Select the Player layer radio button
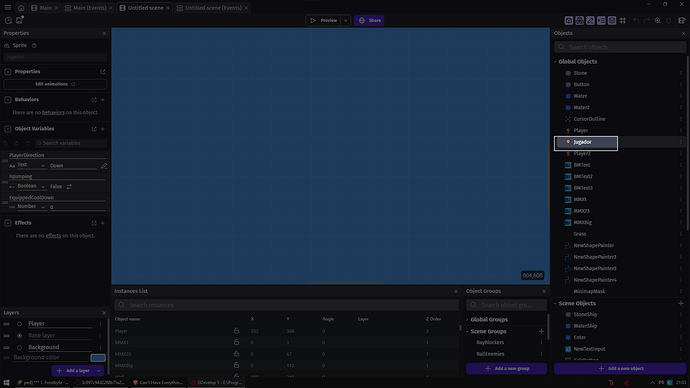 pyautogui.click(x=19, y=324)
